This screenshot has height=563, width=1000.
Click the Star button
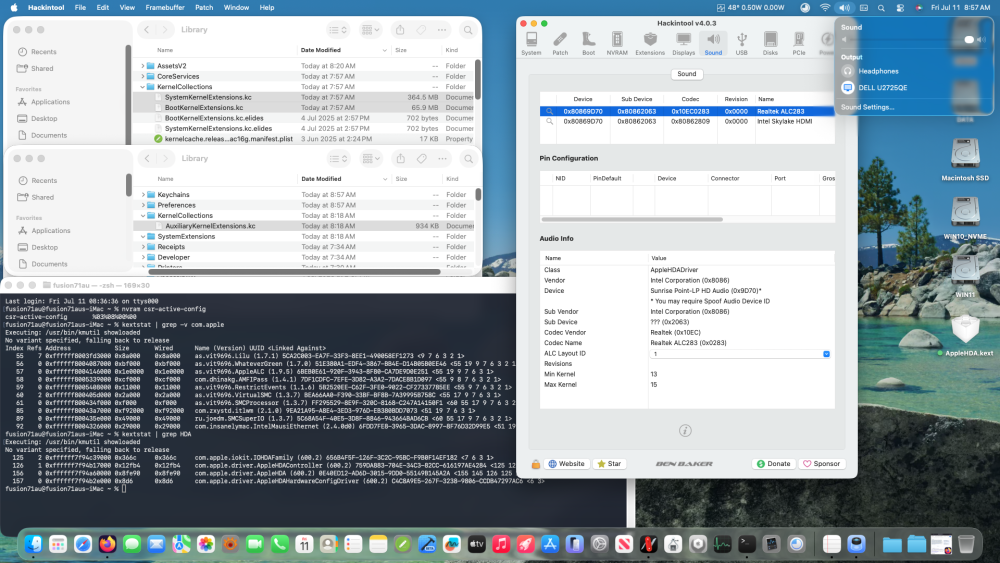coord(609,464)
